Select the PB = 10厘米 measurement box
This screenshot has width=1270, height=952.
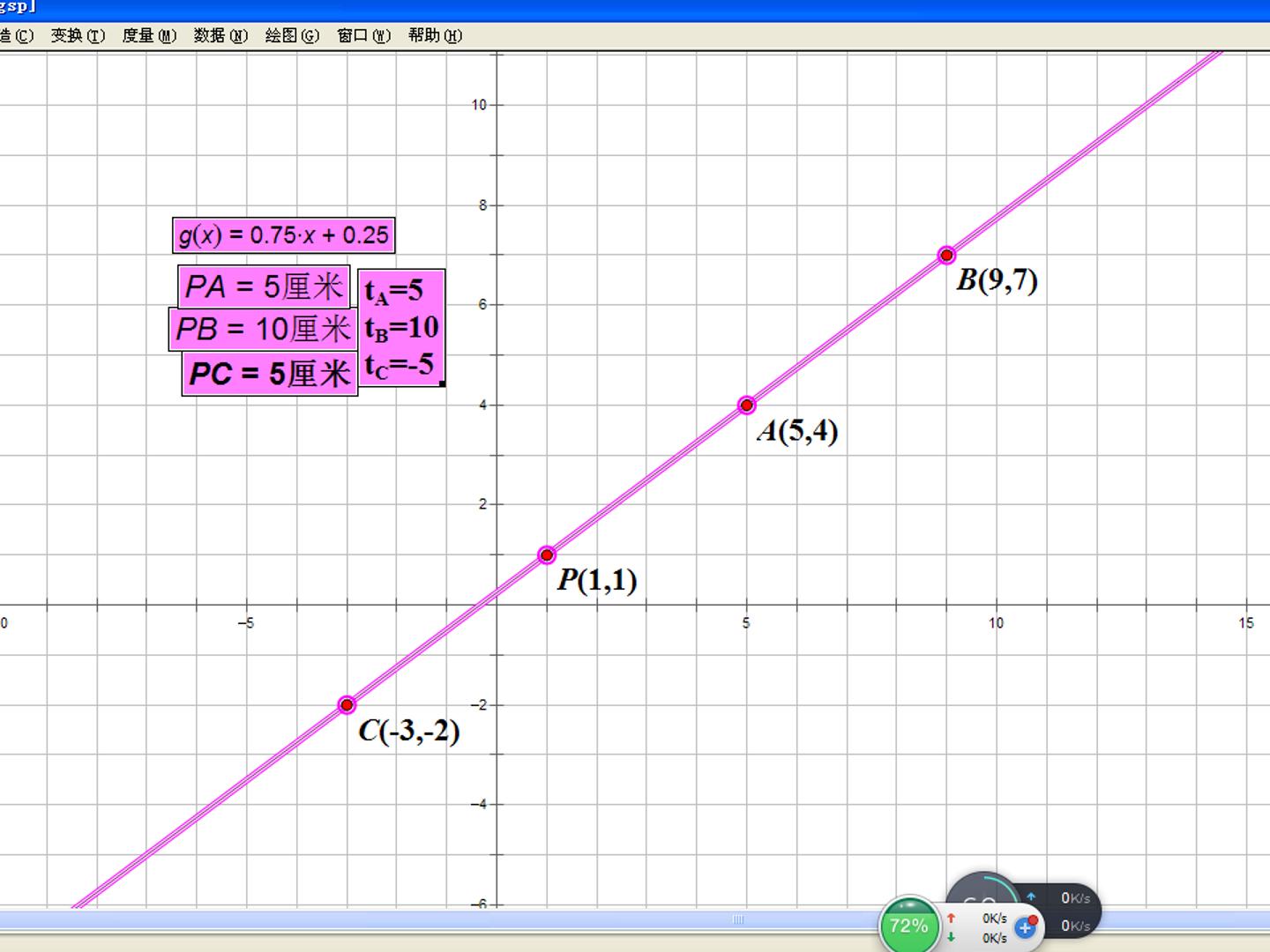click(x=263, y=330)
